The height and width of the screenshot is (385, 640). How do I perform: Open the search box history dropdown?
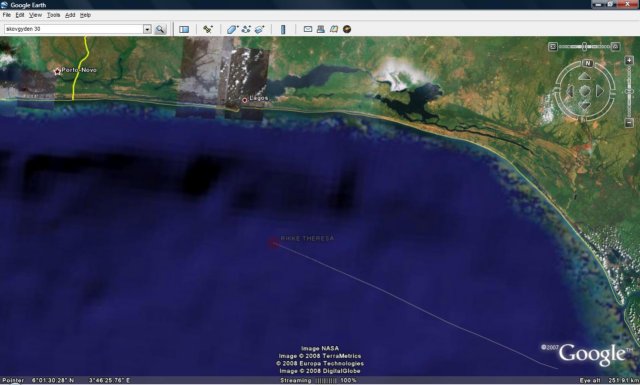tap(147, 29)
